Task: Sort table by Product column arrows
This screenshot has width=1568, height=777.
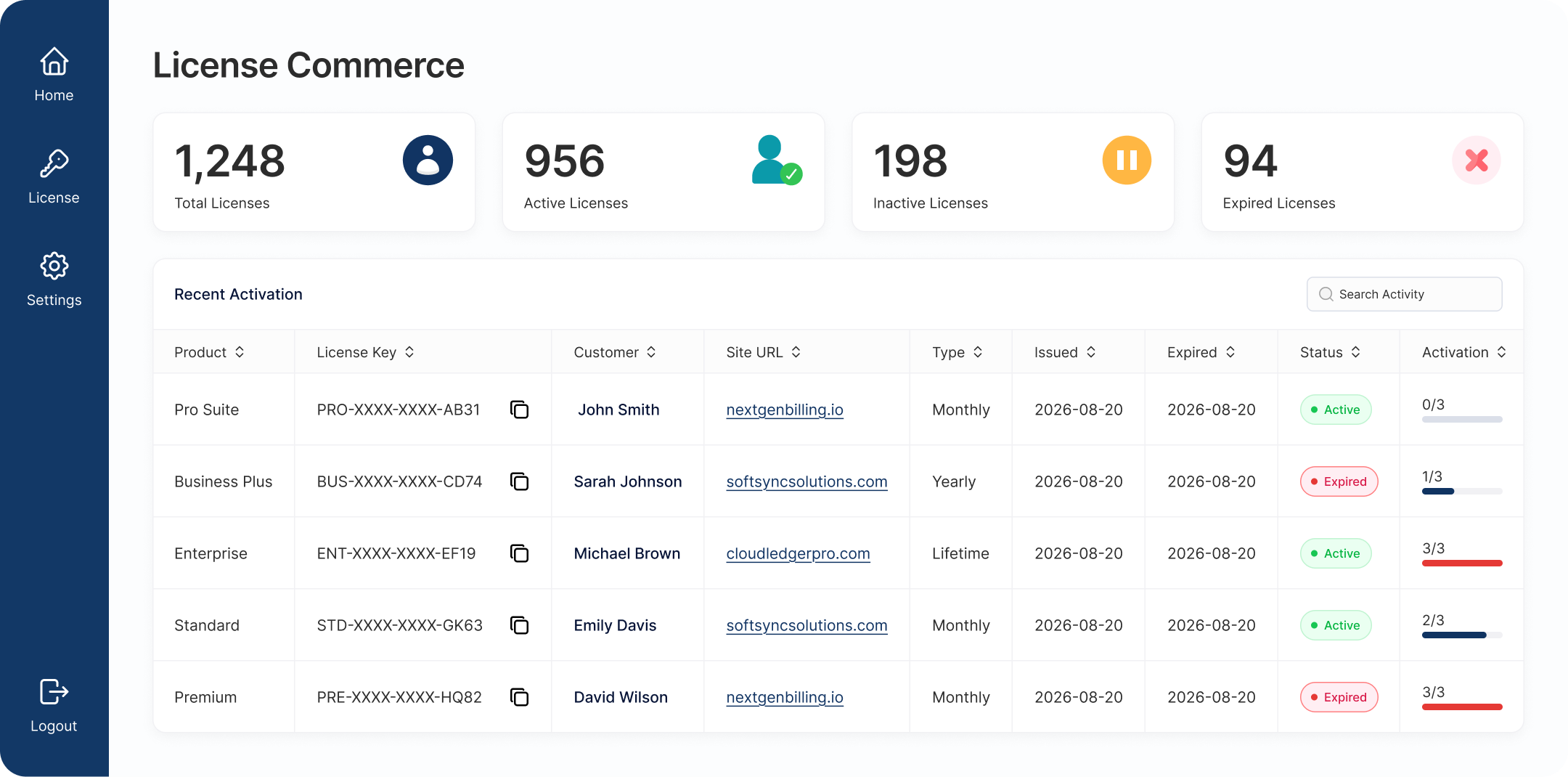Action: point(240,352)
